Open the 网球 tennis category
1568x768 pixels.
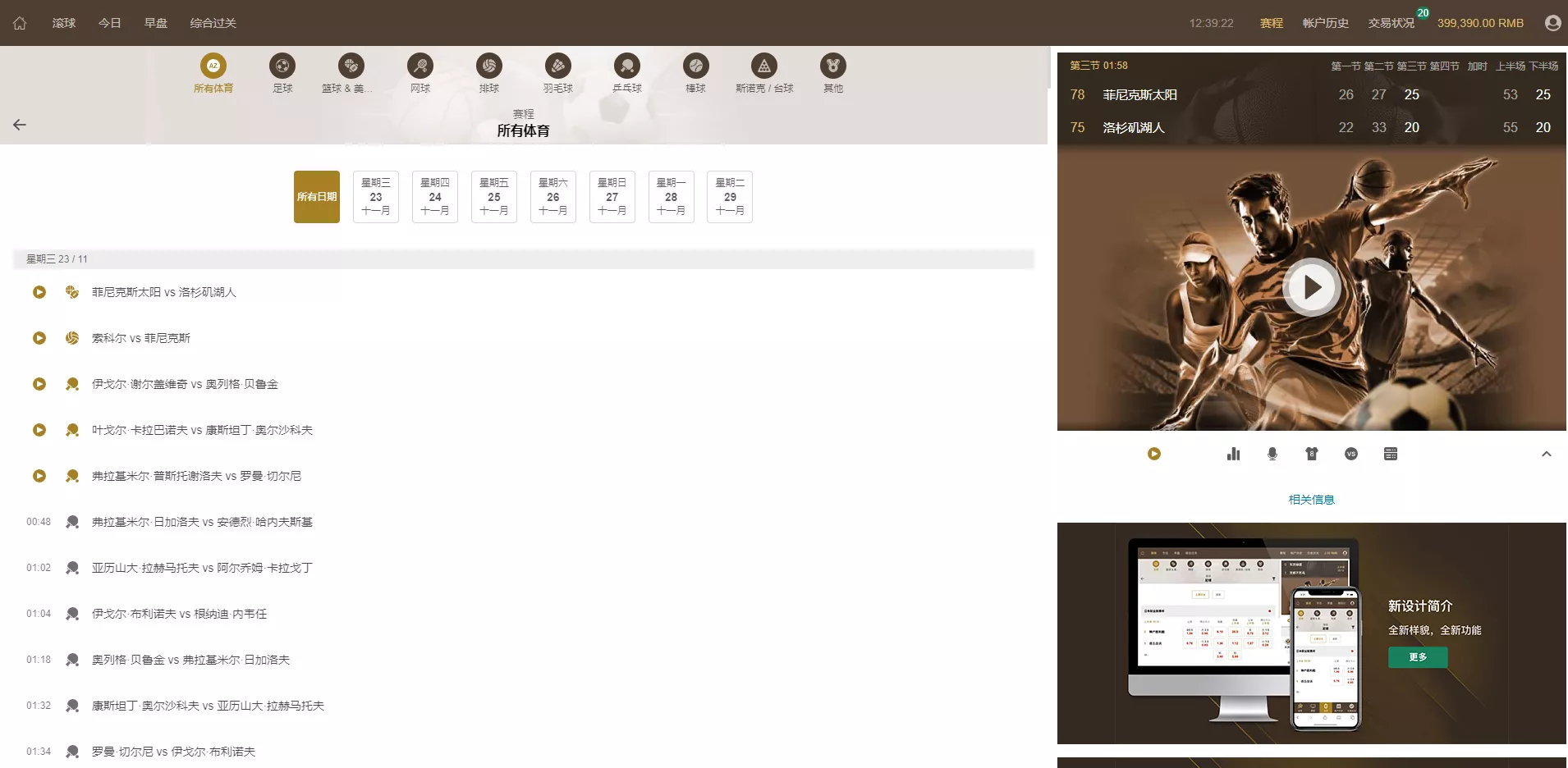pyautogui.click(x=420, y=66)
